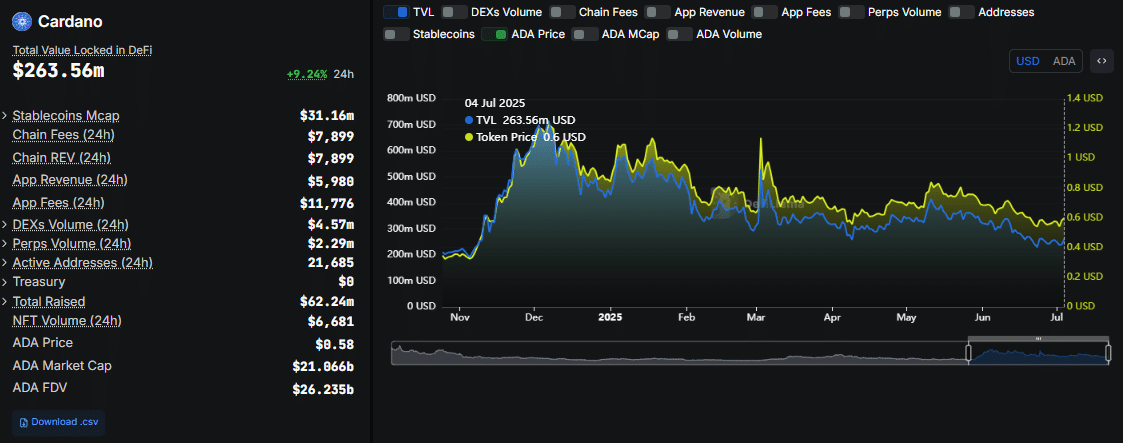Image resolution: width=1123 pixels, height=443 pixels.
Task: Enable the App Revenue series
Action: point(657,12)
